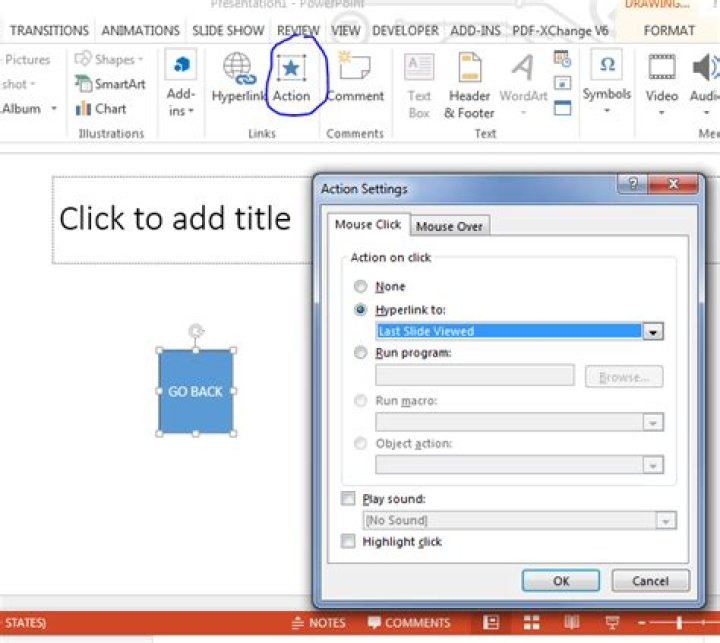Confirm with the OK button
720x643 pixels.
click(561, 581)
